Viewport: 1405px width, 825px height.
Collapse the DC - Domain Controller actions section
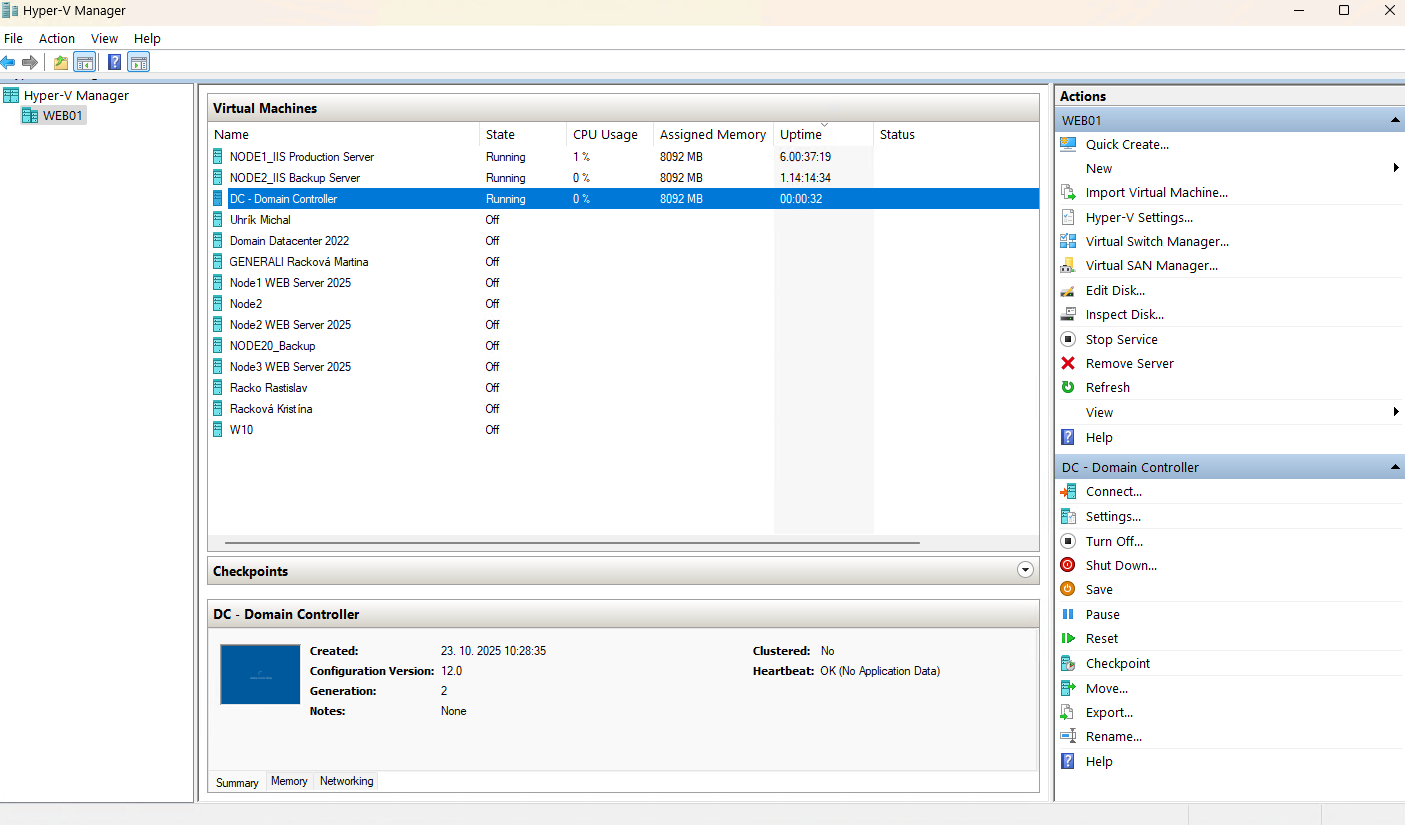tap(1395, 467)
